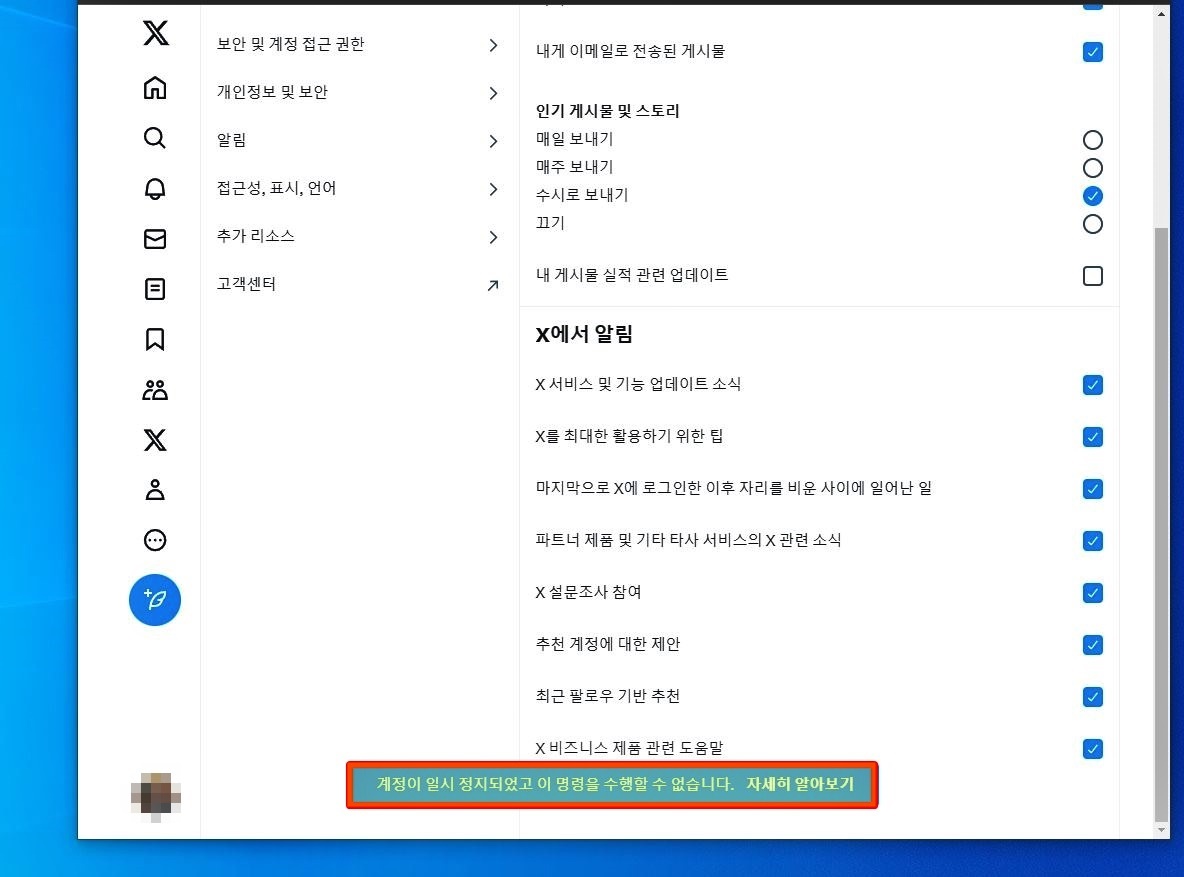Uncheck 최근 팔로우 기반 추천

tap(1092, 696)
